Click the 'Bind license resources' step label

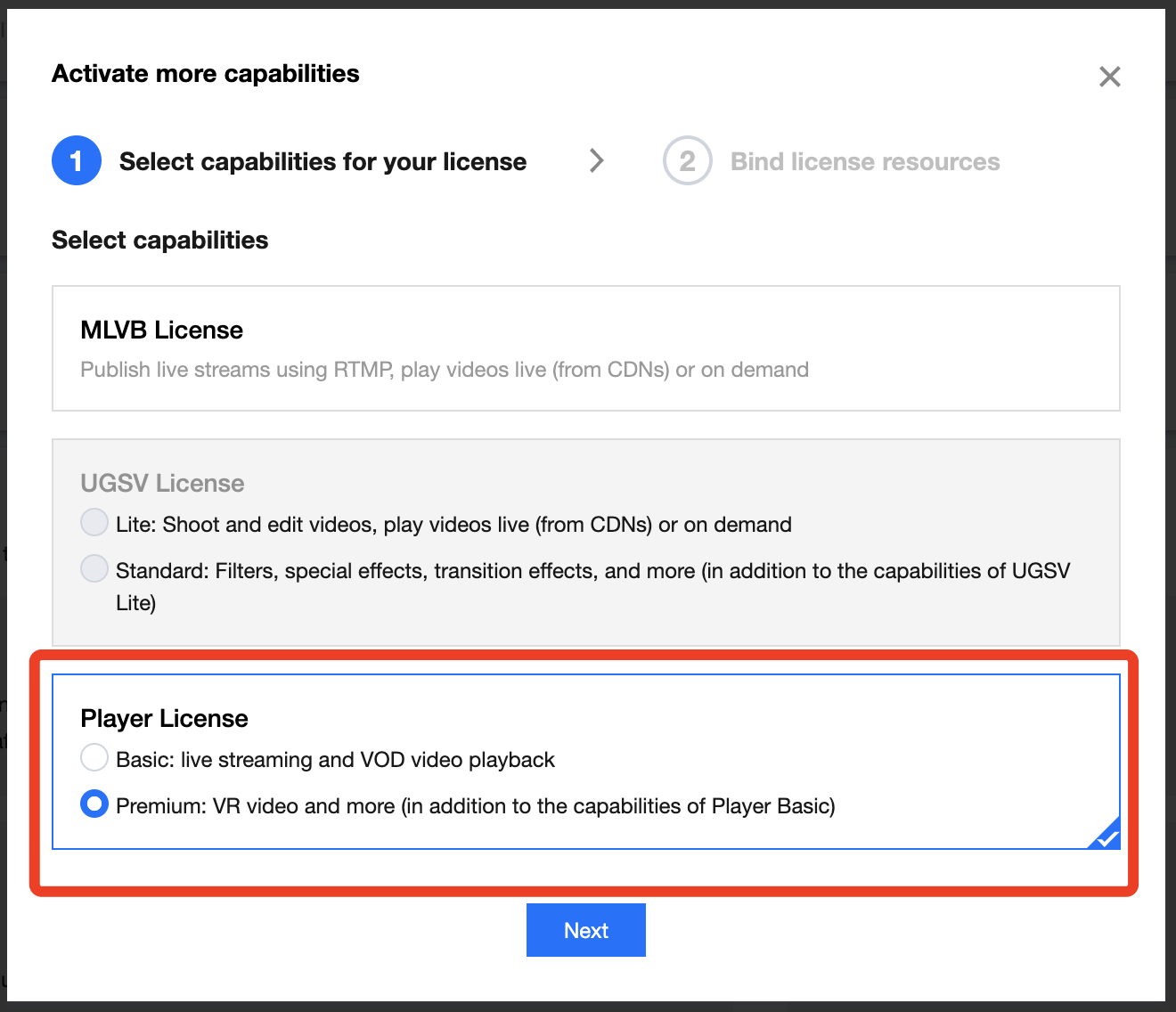864,162
